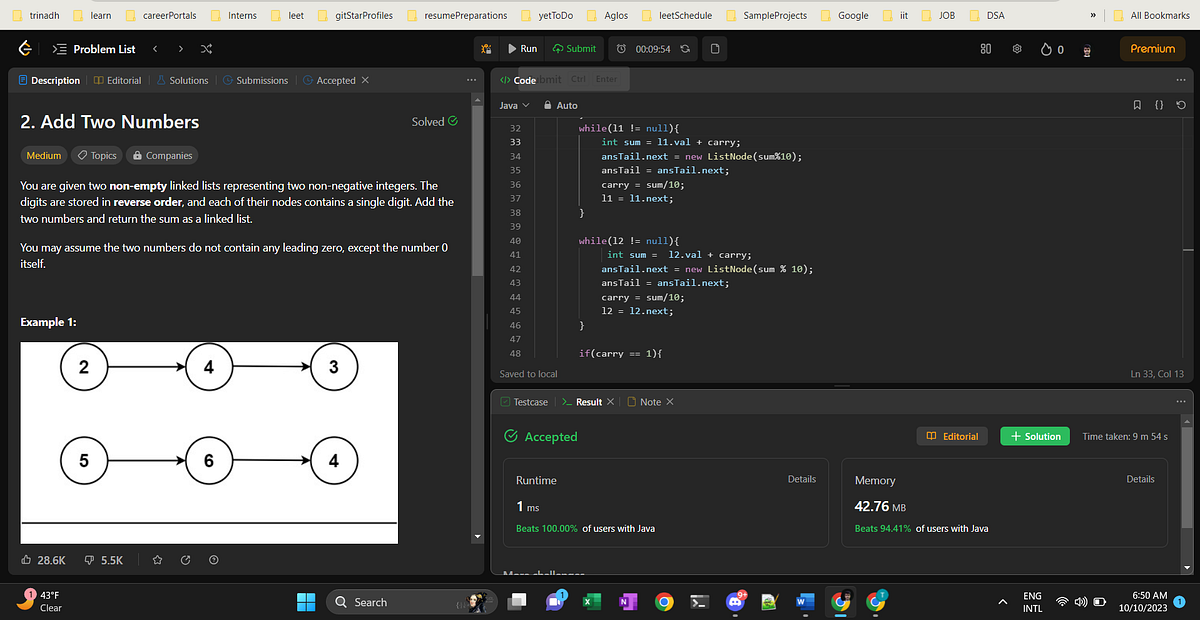
Task: Show the Topics tag
Action: (98, 155)
